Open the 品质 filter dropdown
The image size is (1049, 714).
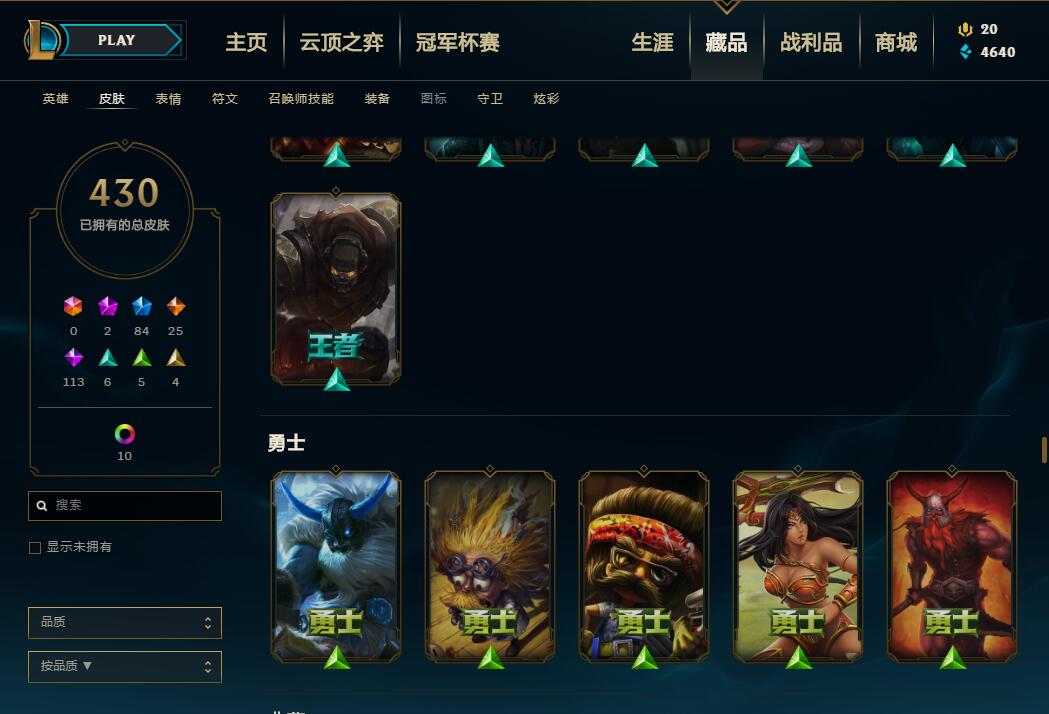pyautogui.click(x=124, y=622)
